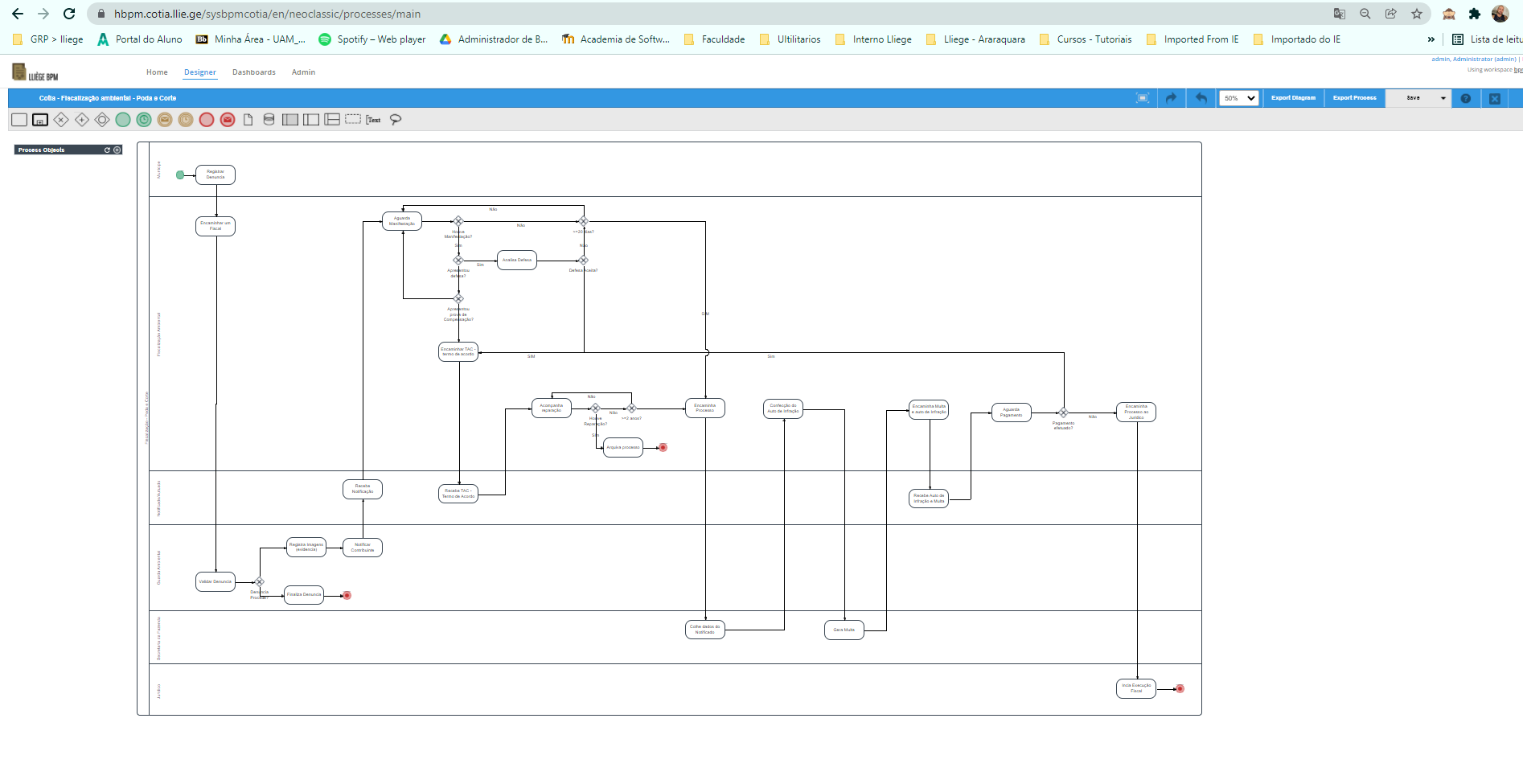Select the exclusive gateway (X diamond) tool
Image resolution: width=1523 pixels, height=784 pixels.
(x=61, y=120)
